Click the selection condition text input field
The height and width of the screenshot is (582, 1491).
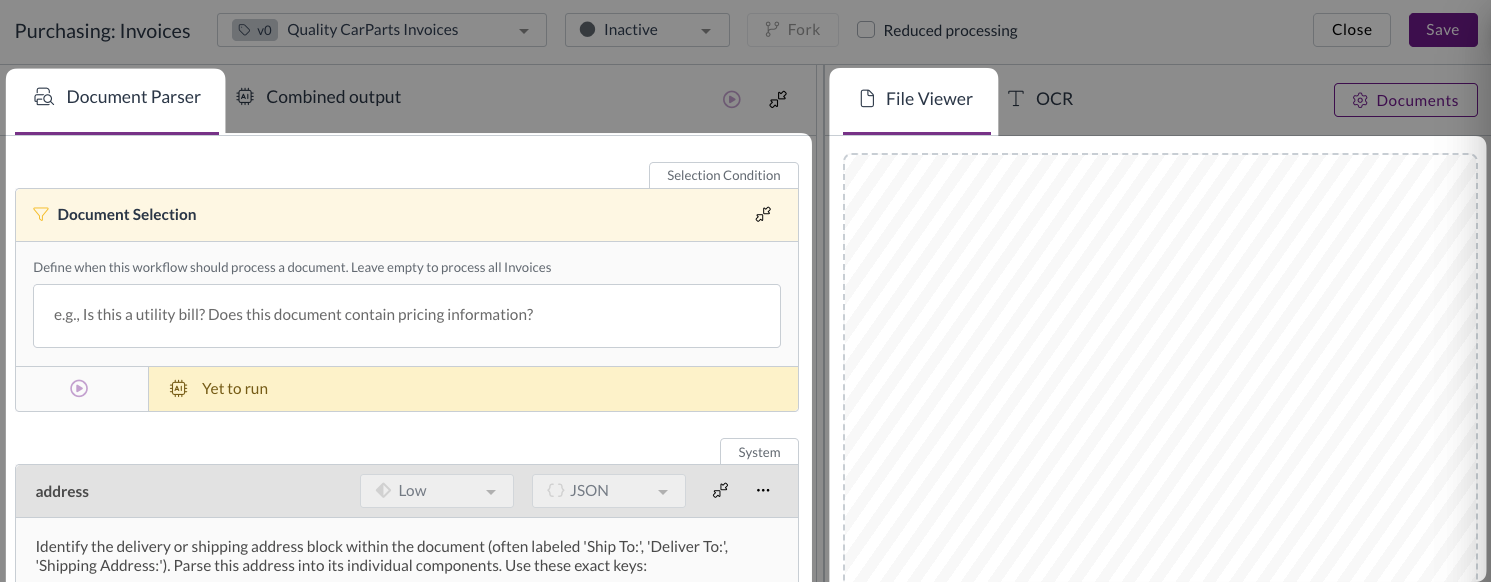pyautogui.click(x=406, y=315)
